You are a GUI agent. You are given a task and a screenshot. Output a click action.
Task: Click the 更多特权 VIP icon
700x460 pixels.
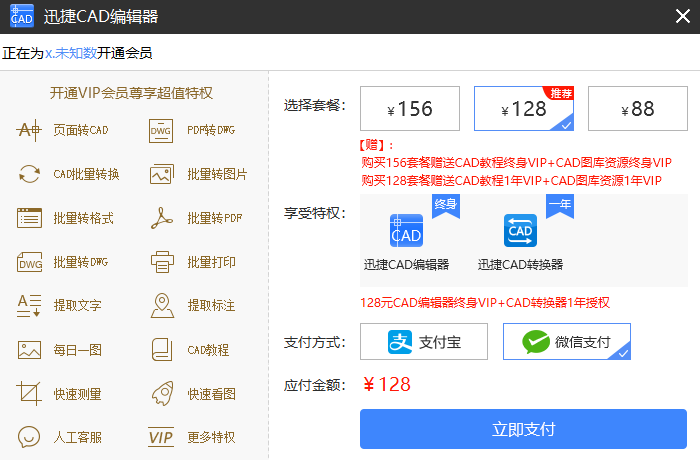point(161,437)
